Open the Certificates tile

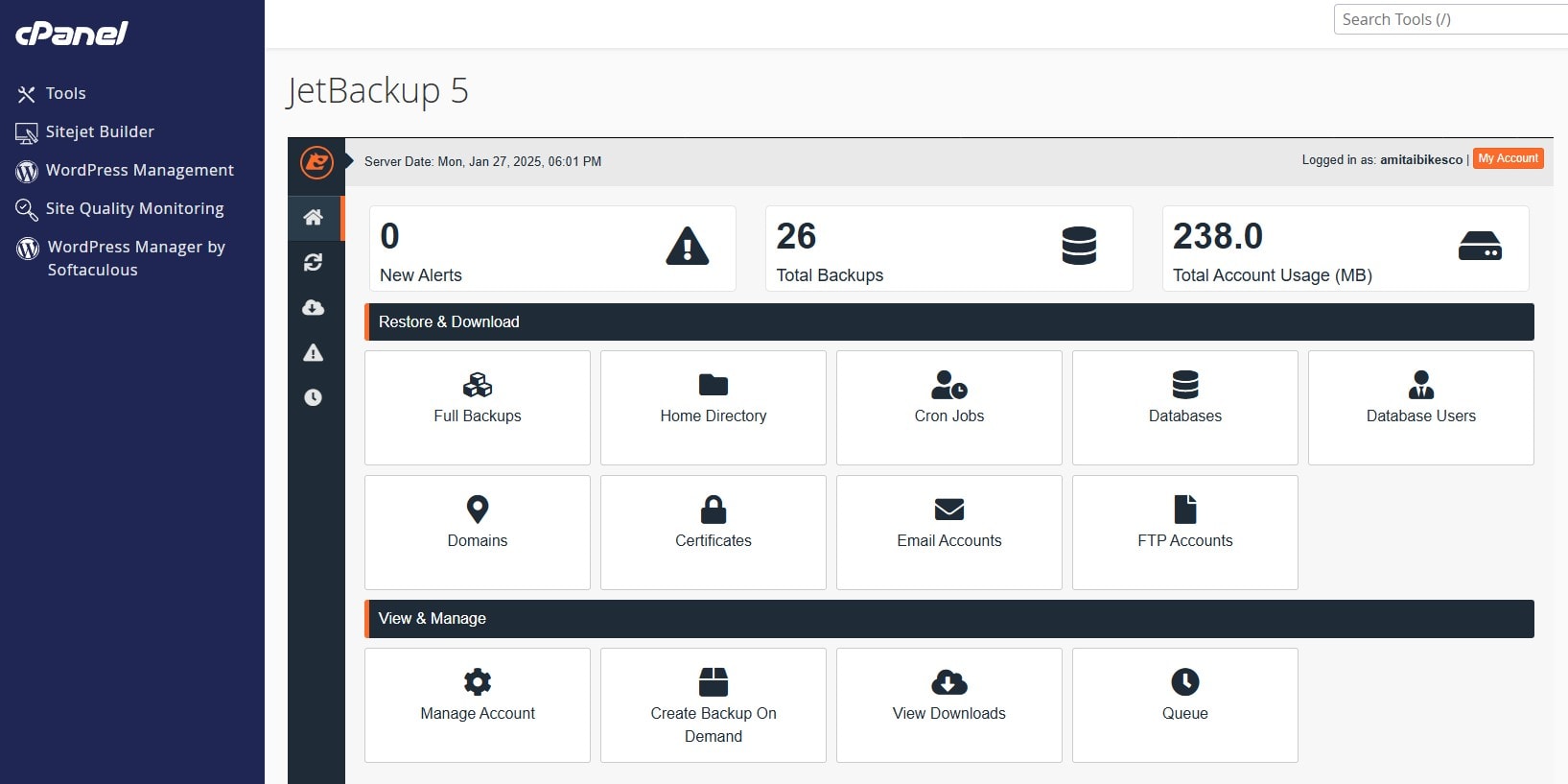(714, 533)
